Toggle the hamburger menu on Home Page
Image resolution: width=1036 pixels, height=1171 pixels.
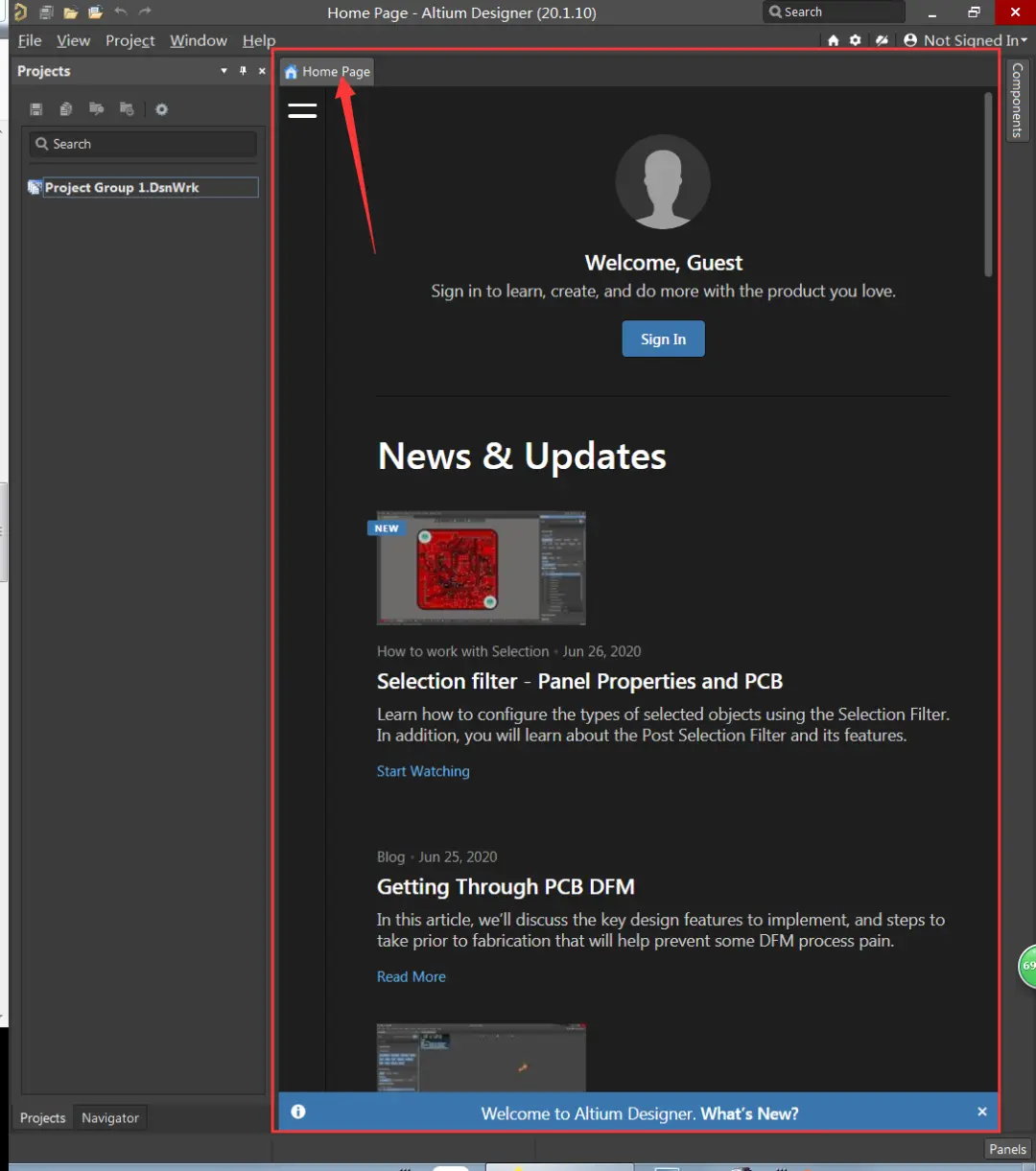coord(302,110)
